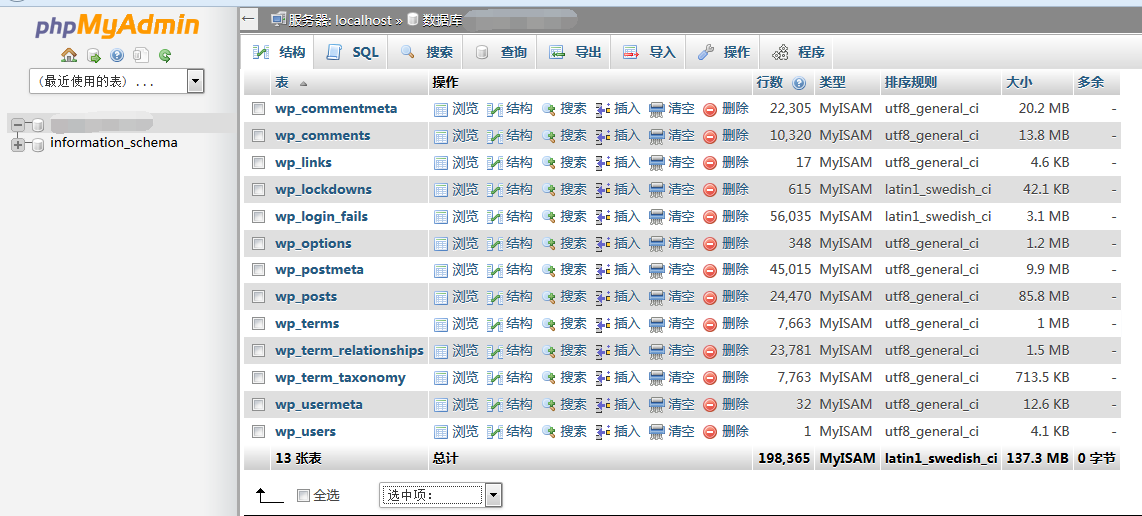This screenshot has width=1142, height=516.
Task: Tick the wp_comments checkbox
Action: (x=258, y=136)
